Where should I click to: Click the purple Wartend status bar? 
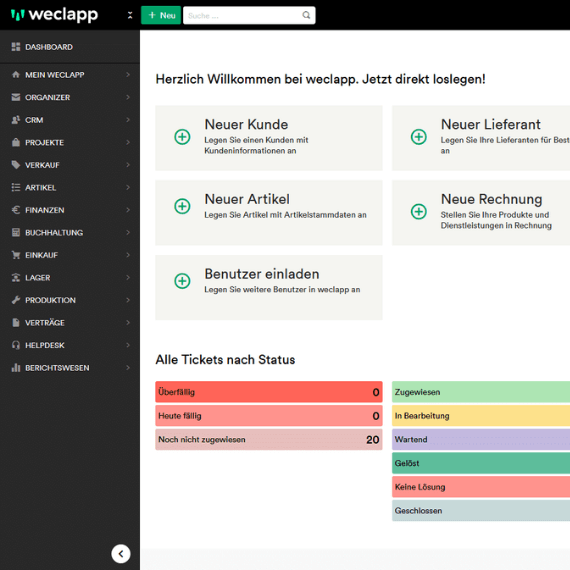(481, 439)
